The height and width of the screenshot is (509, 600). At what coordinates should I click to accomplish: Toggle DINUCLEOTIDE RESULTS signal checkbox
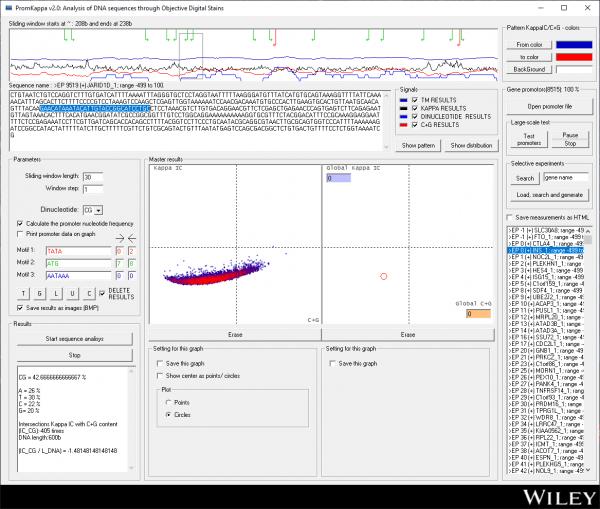(414, 116)
